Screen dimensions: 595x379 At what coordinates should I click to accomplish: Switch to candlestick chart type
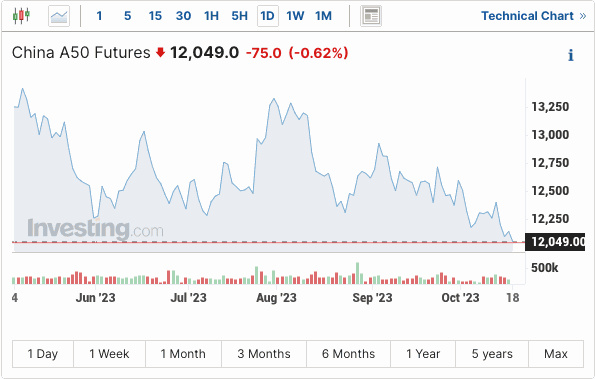(x=21, y=16)
